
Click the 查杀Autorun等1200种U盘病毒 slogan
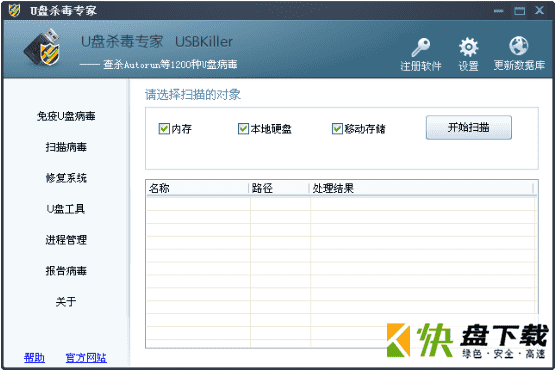tap(170, 65)
